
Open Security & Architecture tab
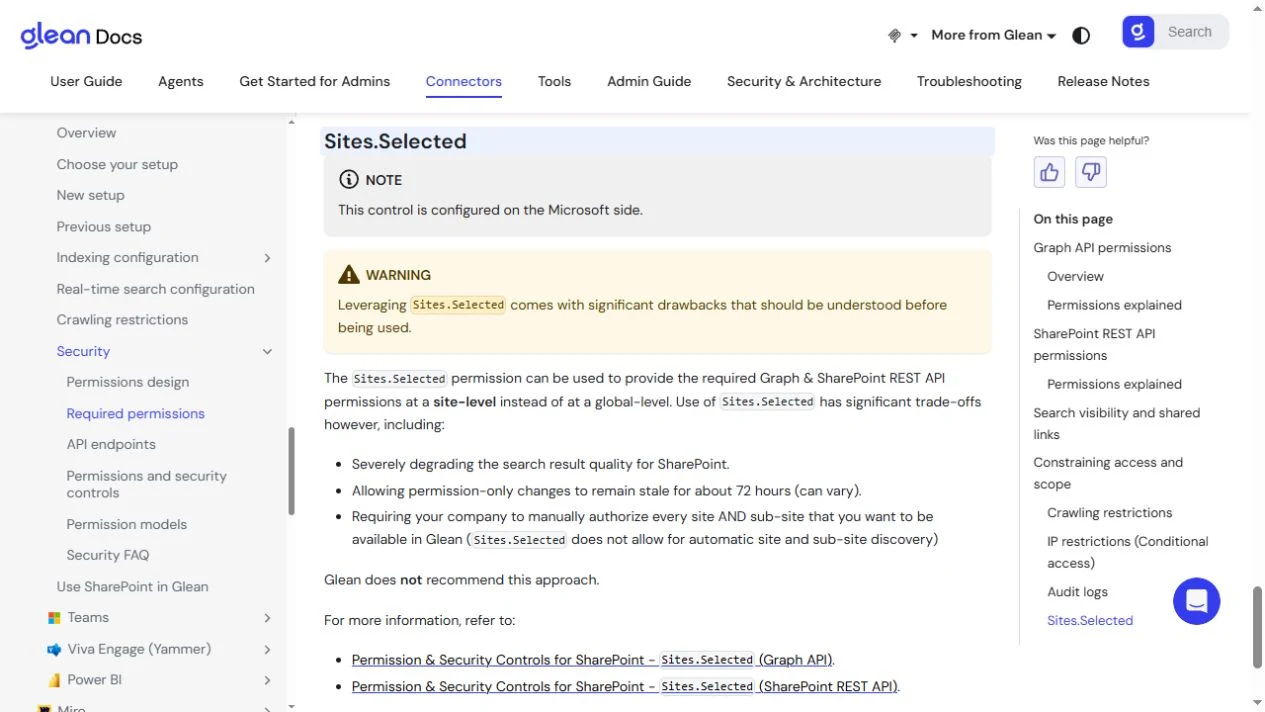click(804, 81)
